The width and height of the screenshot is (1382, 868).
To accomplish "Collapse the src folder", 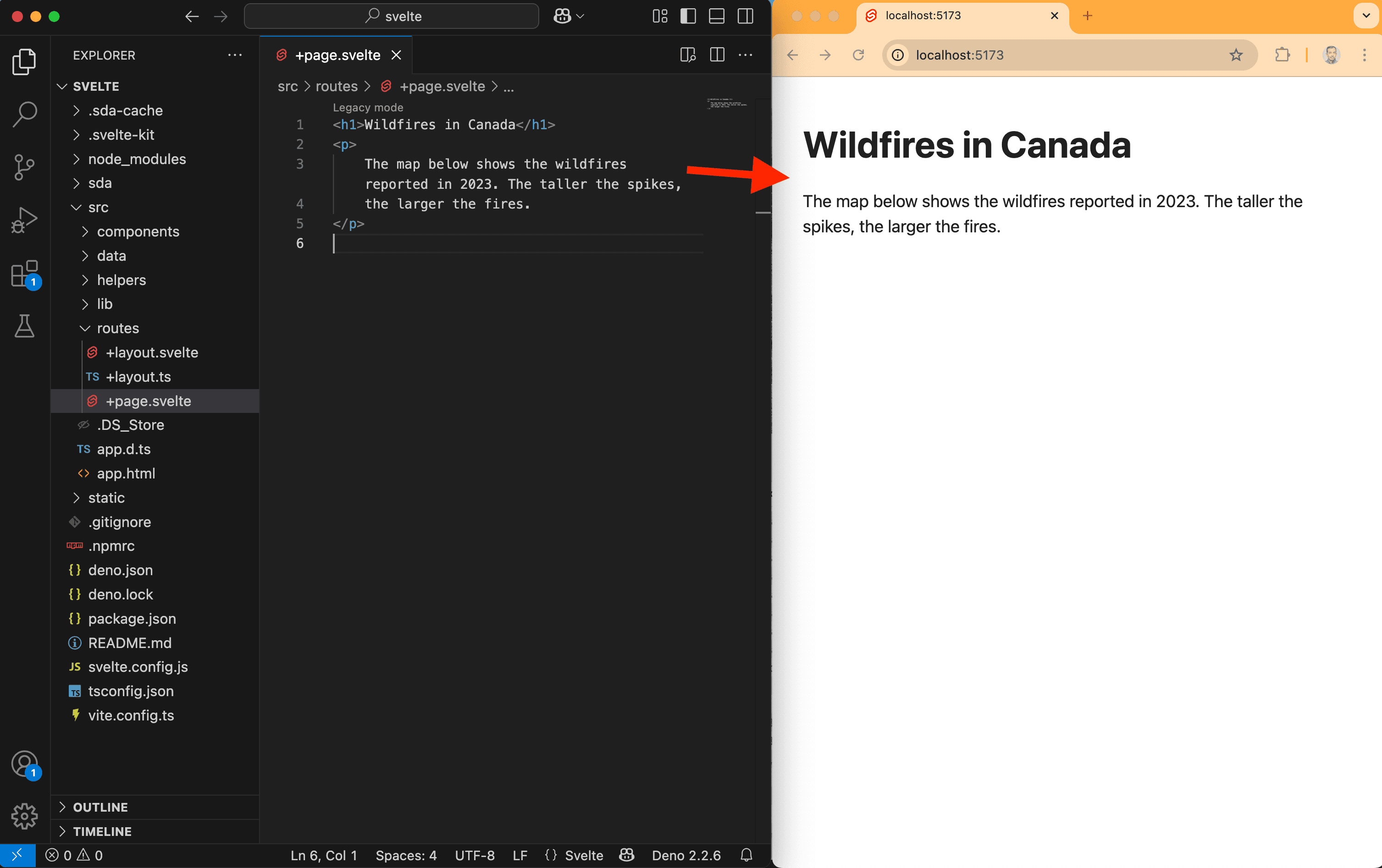I will click(98, 207).
